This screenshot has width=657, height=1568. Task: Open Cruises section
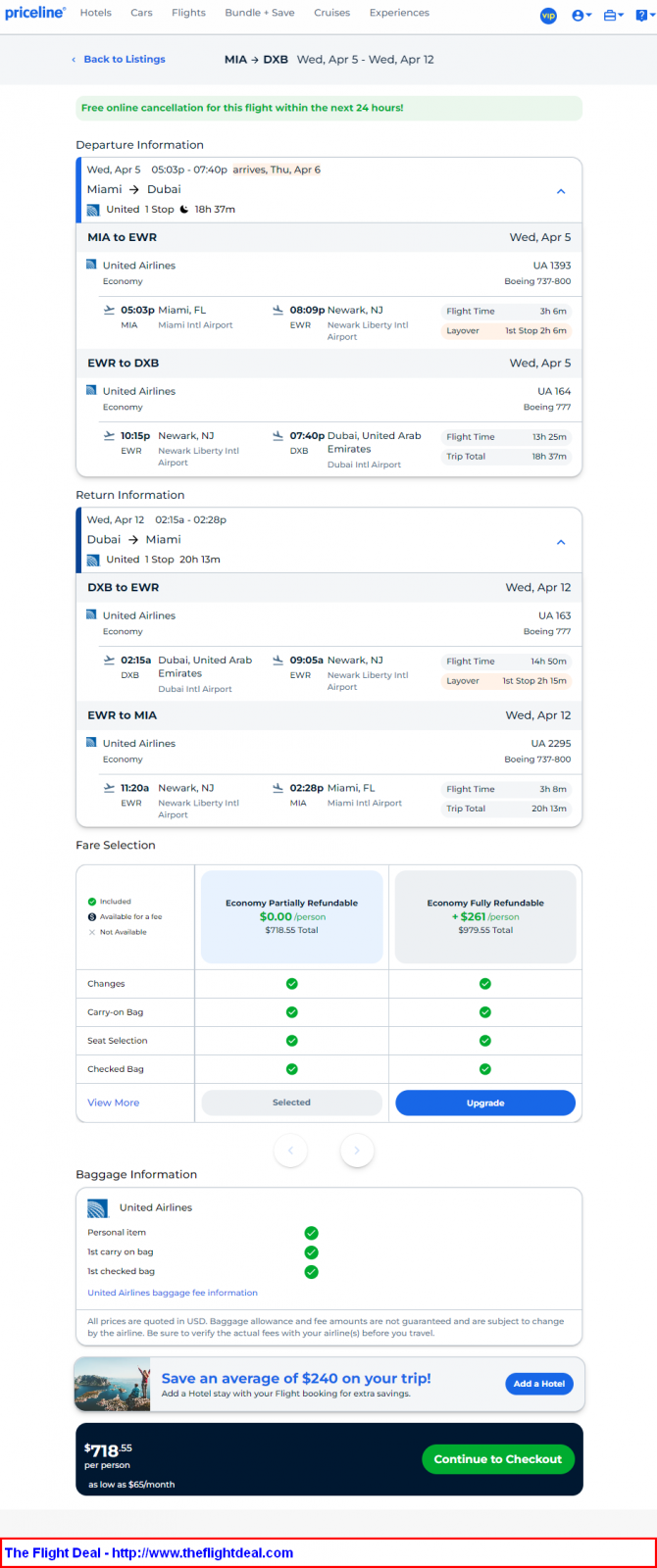(x=332, y=13)
